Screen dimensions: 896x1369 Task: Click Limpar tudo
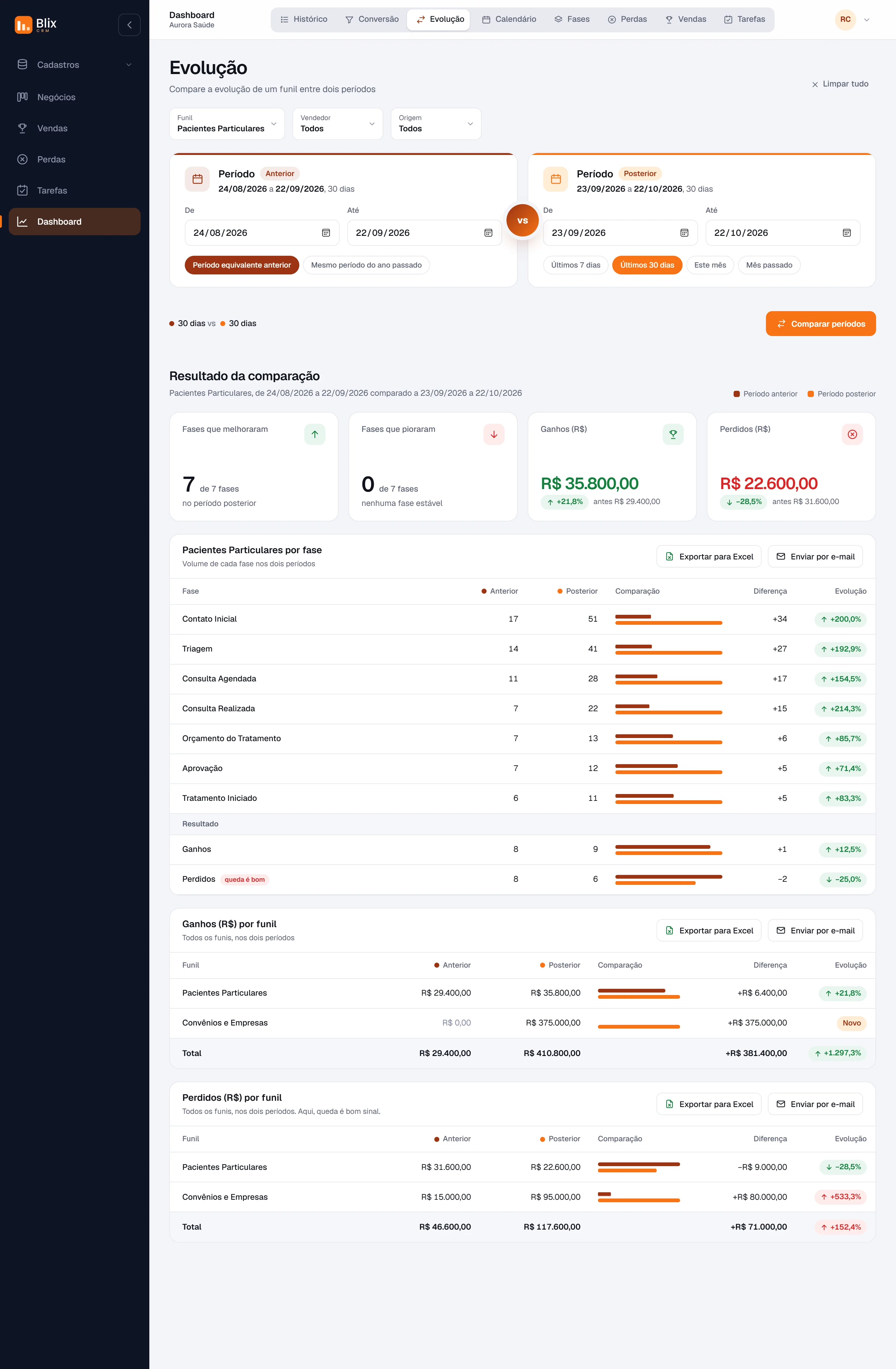click(x=840, y=84)
